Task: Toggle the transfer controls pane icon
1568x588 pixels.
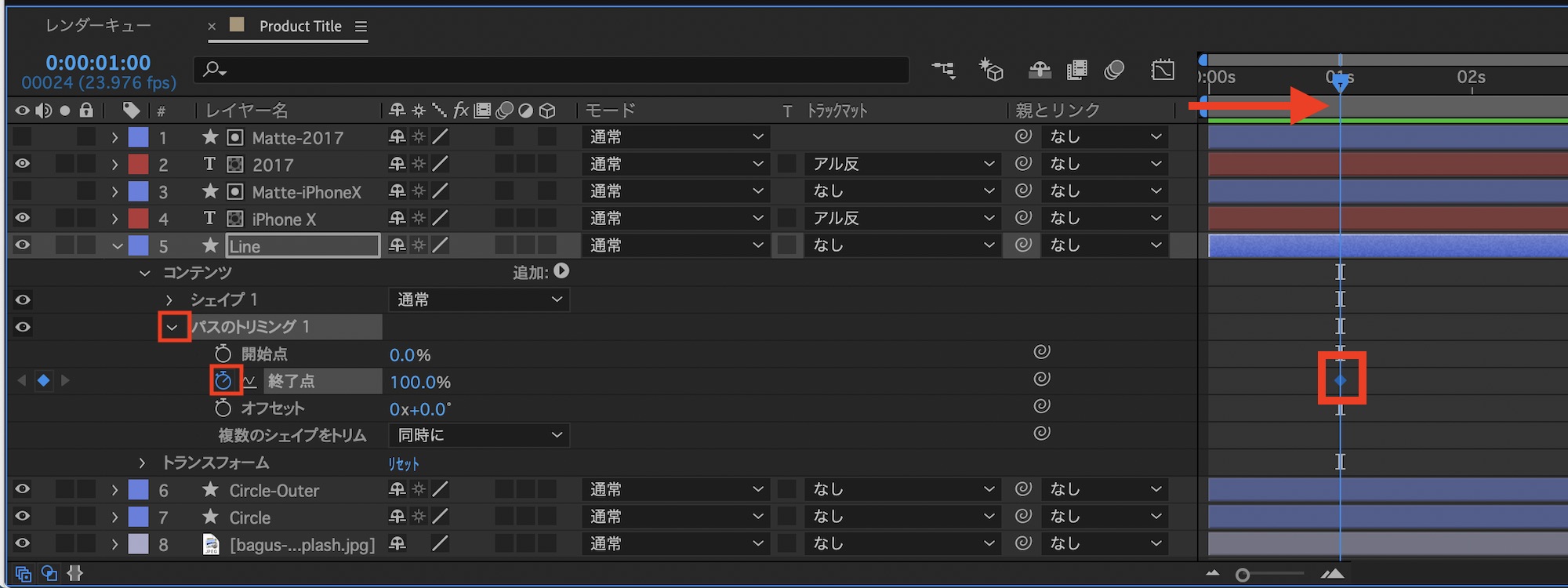Action: coord(49,574)
